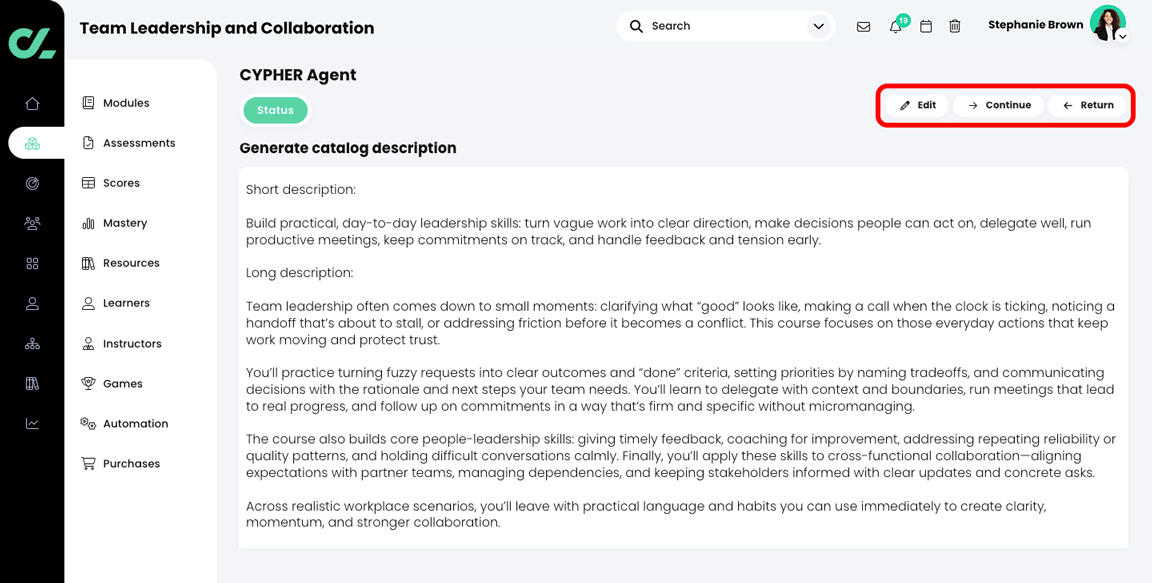The height and width of the screenshot is (583, 1152).
Task: Click the Return button
Action: coord(1087,105)
